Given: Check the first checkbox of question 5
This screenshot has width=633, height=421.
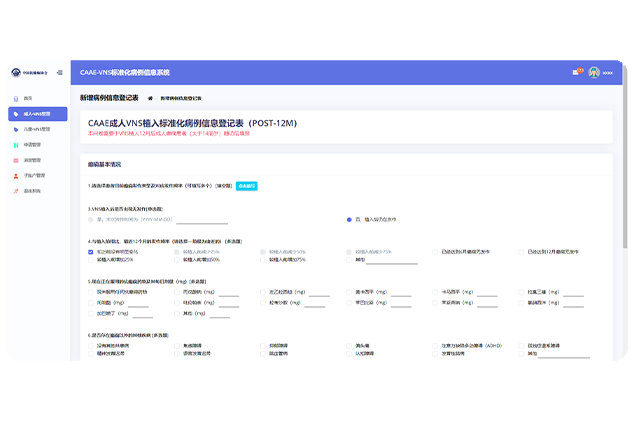Looking at the screenshot, I should pyautogui.click(x=90, y=292).
